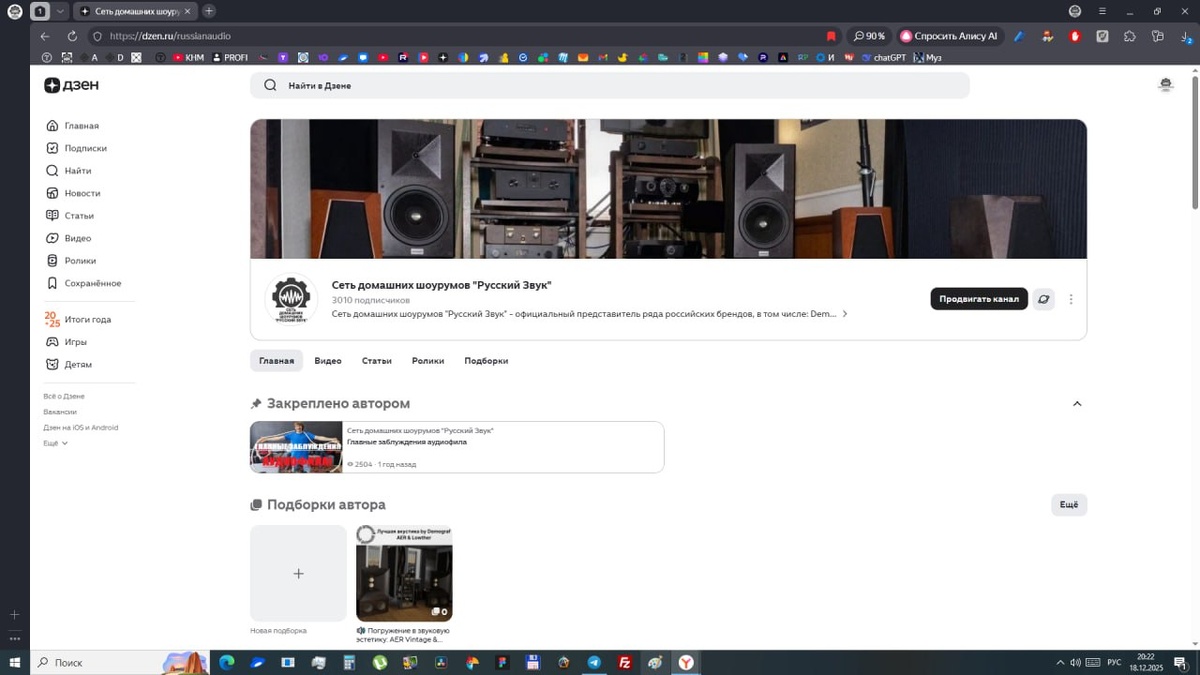Click the channel banner image

pos(668,189)
